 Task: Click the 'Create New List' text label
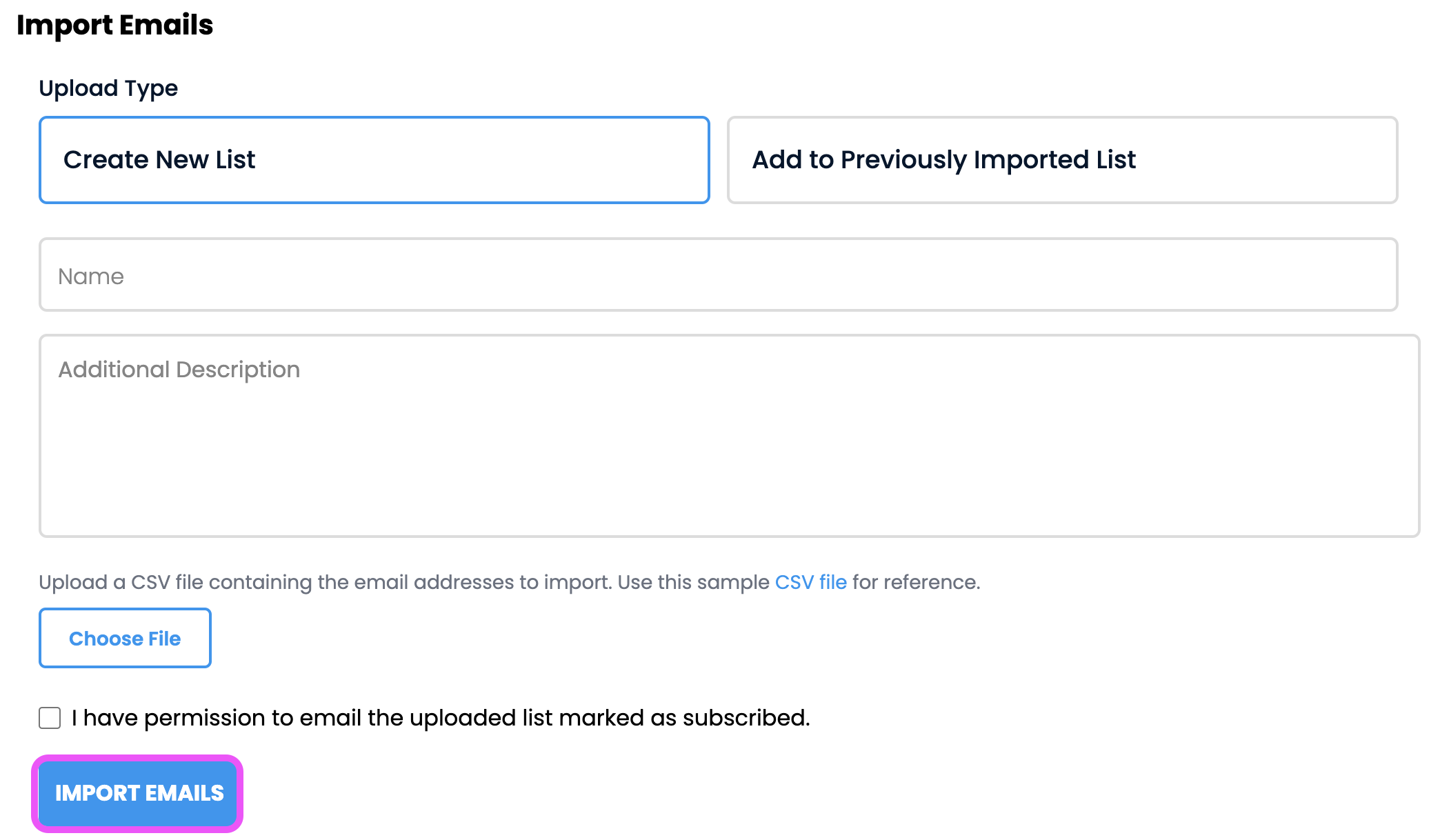coord(159,160)
